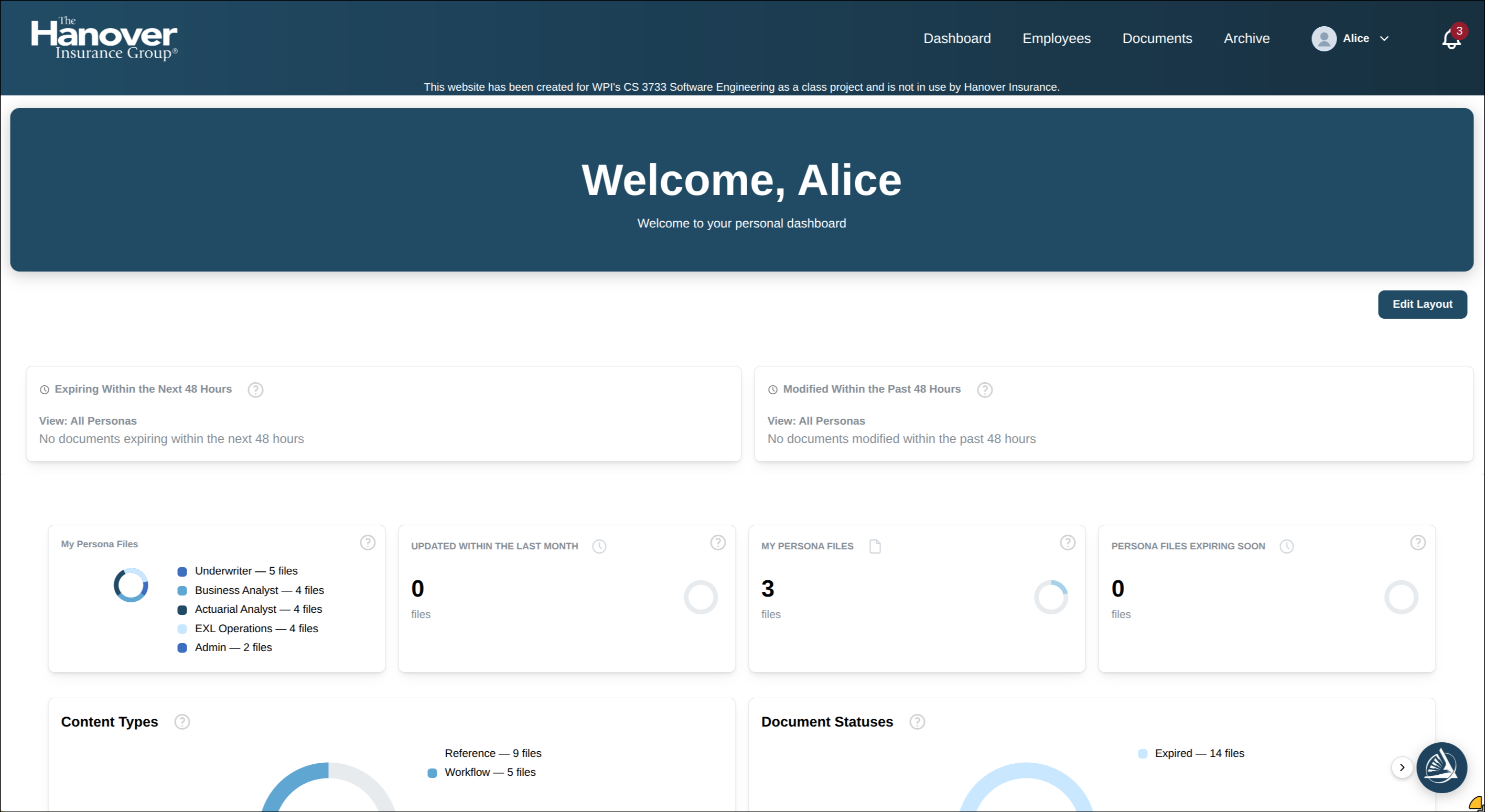Click progress ring on Persona Files Expiring Soon
Image resolution: width=1485 pixels, height=812 pixels.
pos(1401,597)
